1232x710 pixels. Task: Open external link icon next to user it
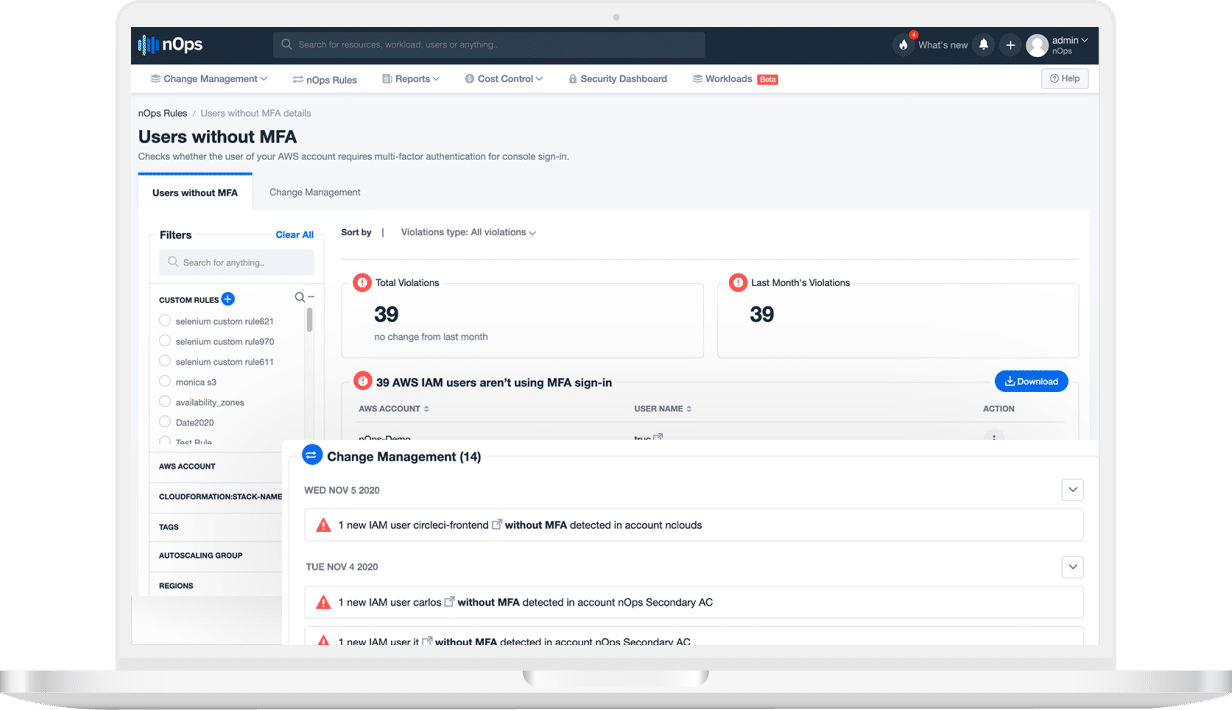click(427, 640)
